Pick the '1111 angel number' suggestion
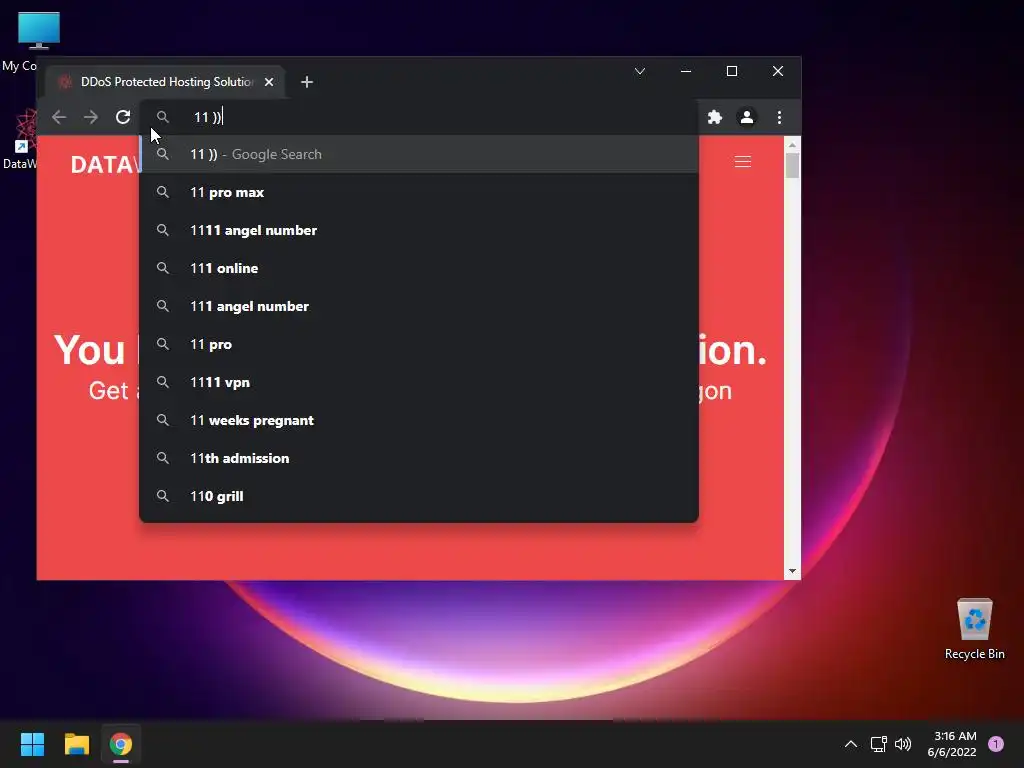 pos(419,230)
